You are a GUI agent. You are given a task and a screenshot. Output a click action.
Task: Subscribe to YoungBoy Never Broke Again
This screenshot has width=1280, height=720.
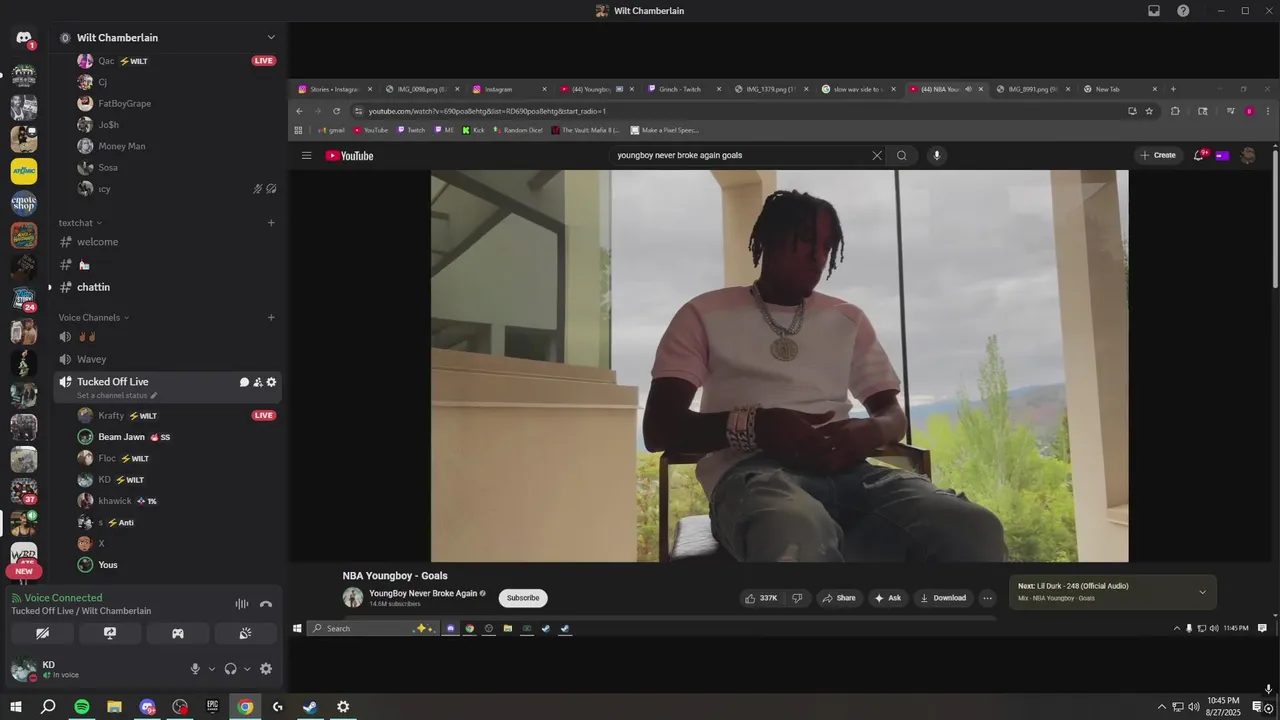tap(523, 598)
